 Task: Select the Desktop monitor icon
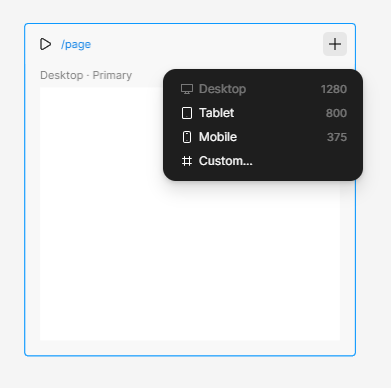[x=187, y=89]
